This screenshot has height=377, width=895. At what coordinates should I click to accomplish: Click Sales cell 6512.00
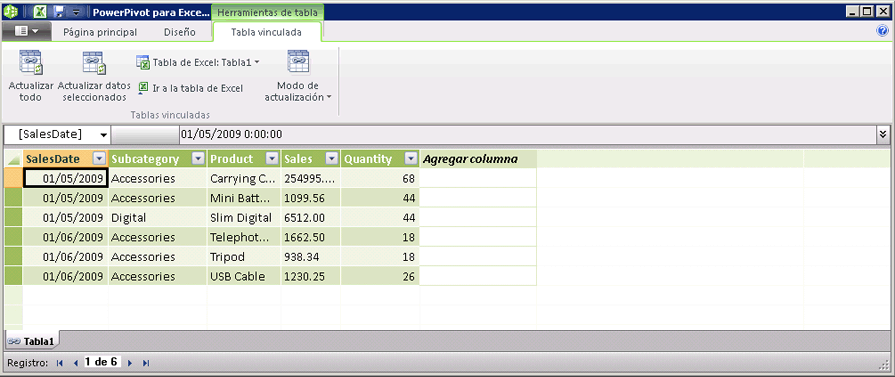(x=311, y=218)
